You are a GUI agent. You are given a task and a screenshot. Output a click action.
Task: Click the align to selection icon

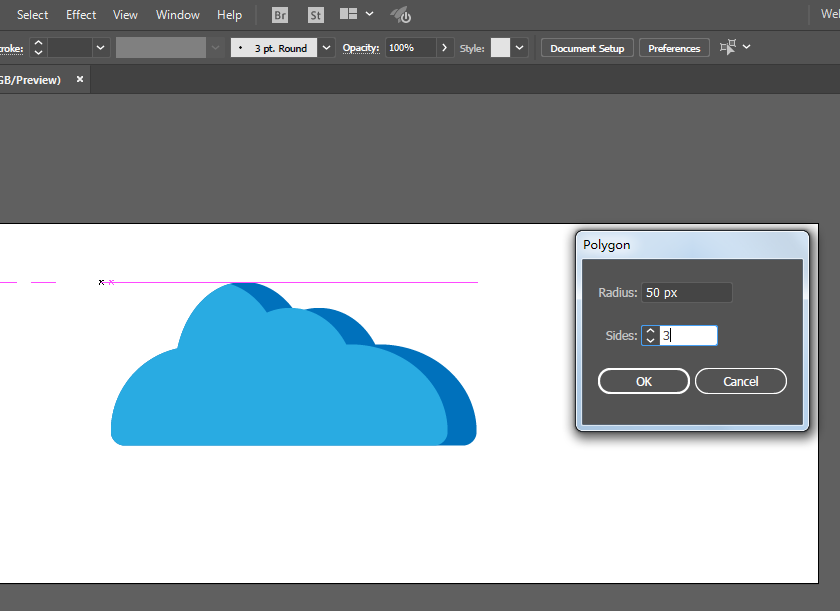(728, 47)
